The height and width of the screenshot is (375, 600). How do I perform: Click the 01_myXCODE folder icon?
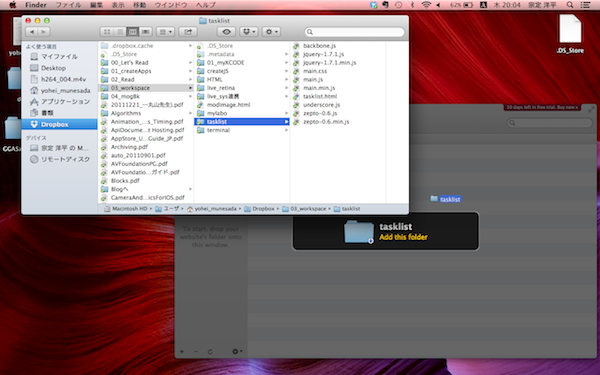click(x=201, y=63)
